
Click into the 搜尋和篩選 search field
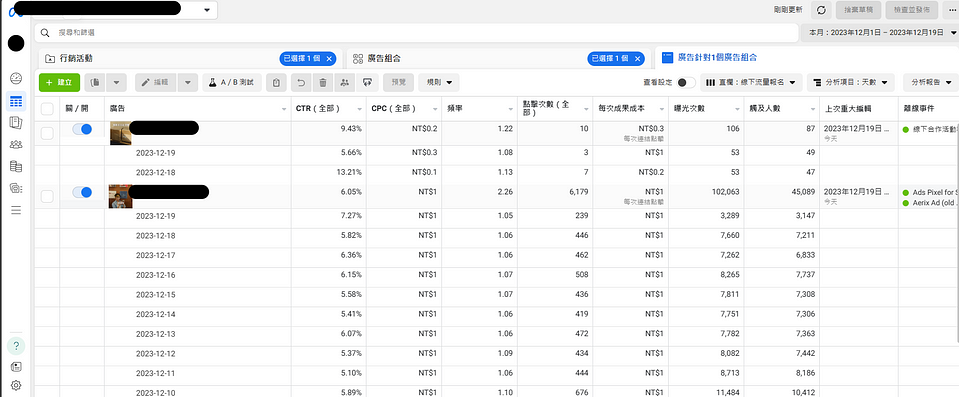[416, 32]
